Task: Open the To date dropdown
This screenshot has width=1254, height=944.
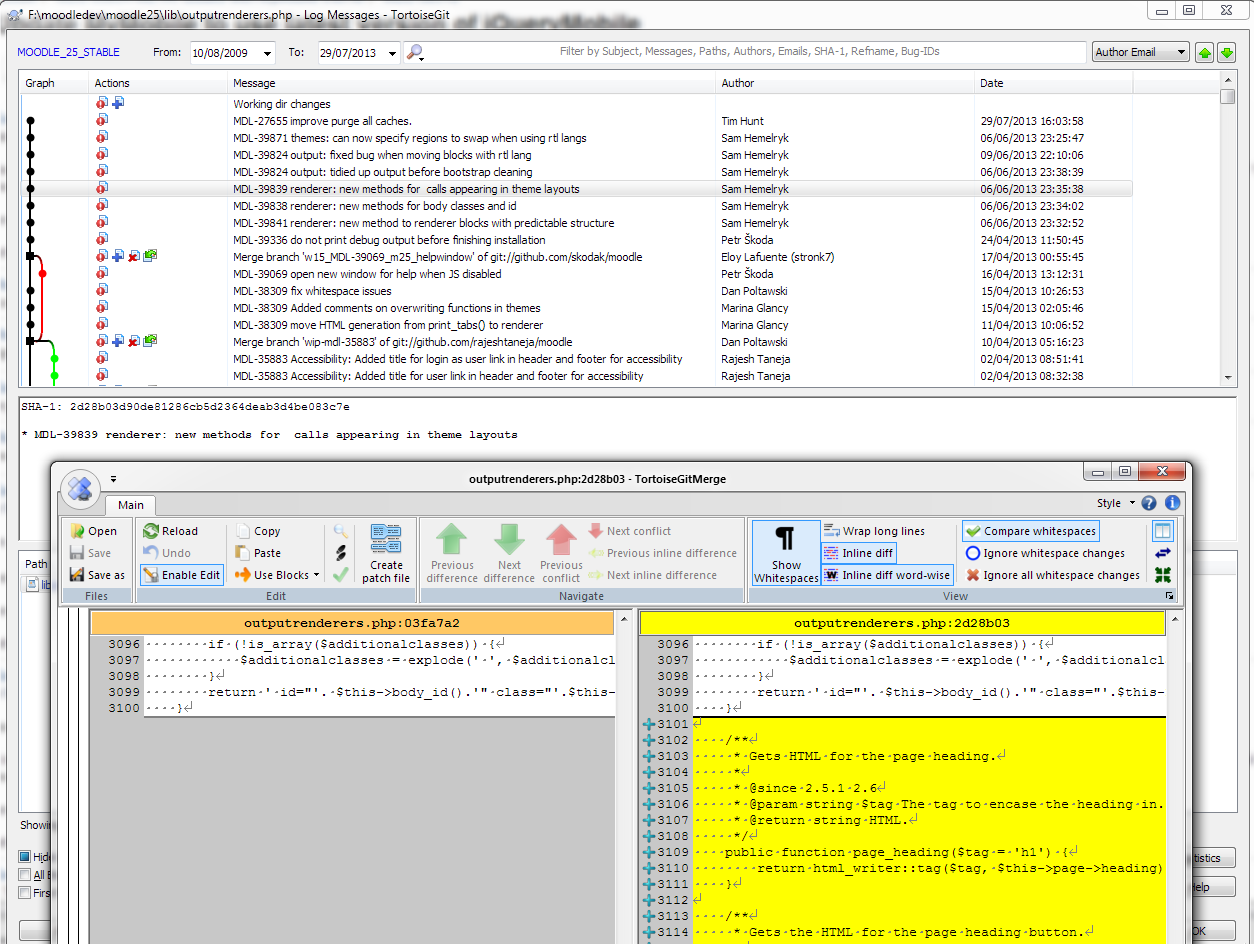Action: (391, 53)
